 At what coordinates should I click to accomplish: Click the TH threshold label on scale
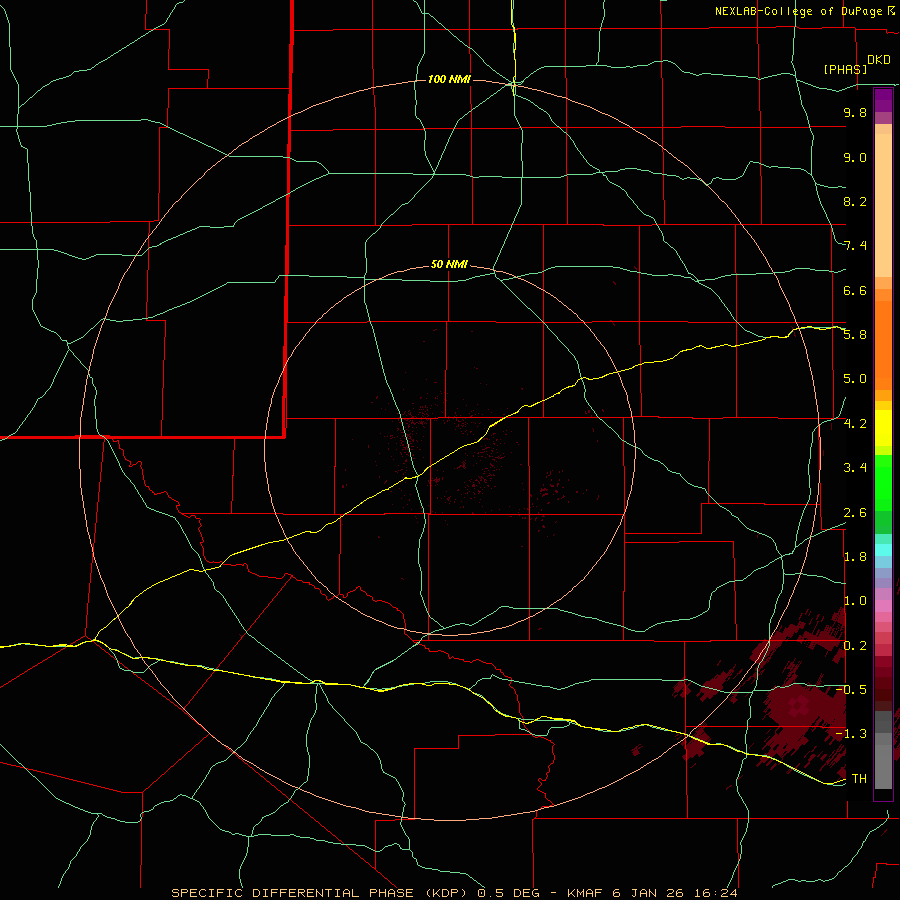pyautogui.click(x=859, y=779)
